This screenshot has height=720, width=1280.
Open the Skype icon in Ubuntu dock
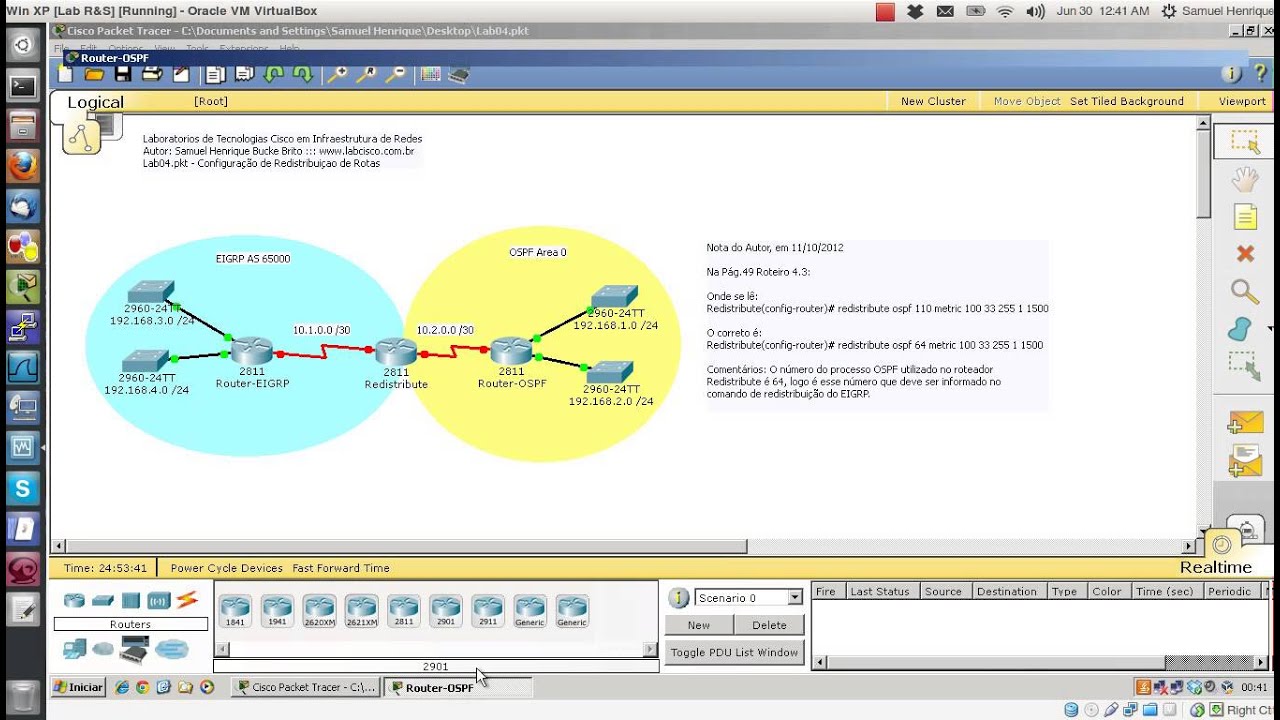tap(22, 488)
